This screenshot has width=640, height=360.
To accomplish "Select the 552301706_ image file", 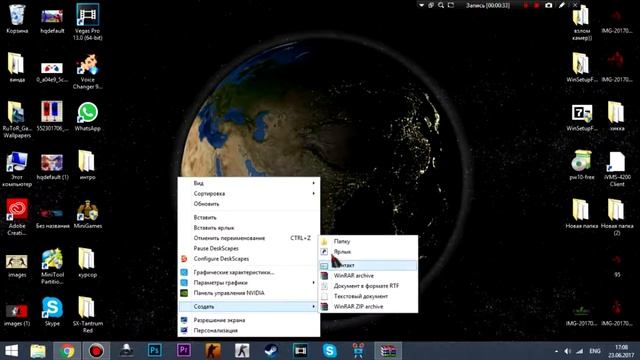I will pos(52,116).
